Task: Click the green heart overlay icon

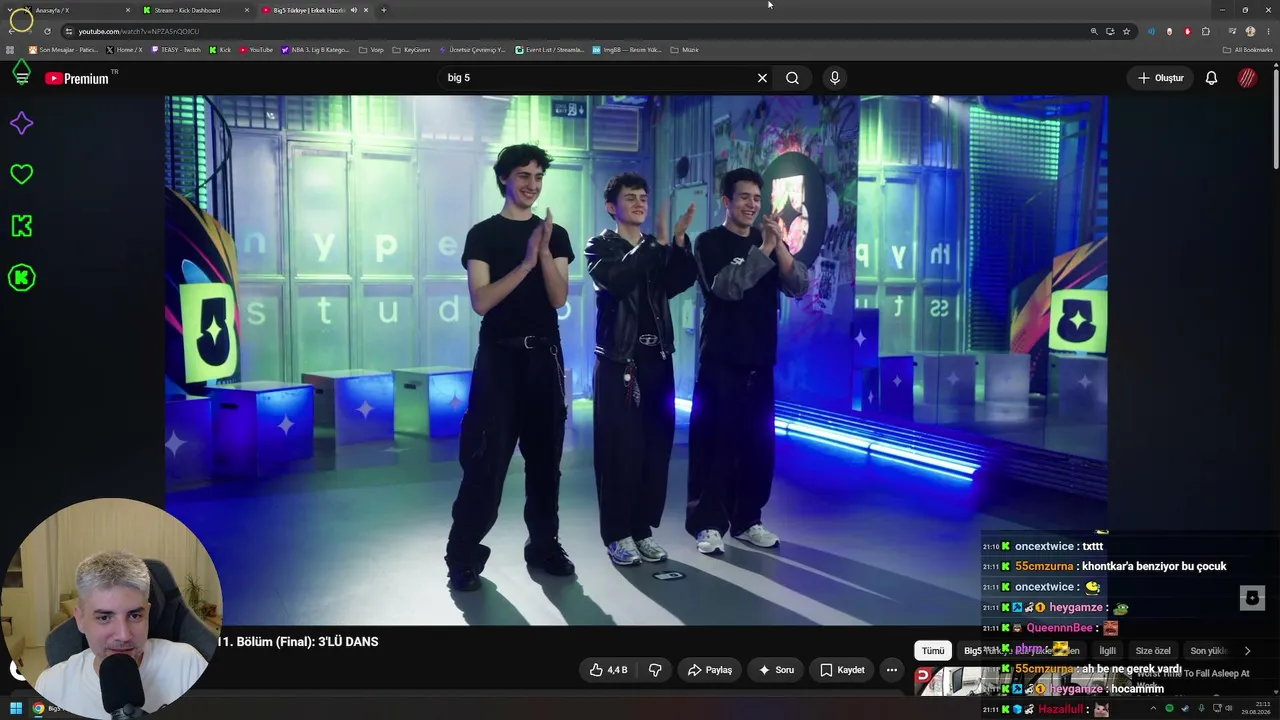Action: [21, 174]
